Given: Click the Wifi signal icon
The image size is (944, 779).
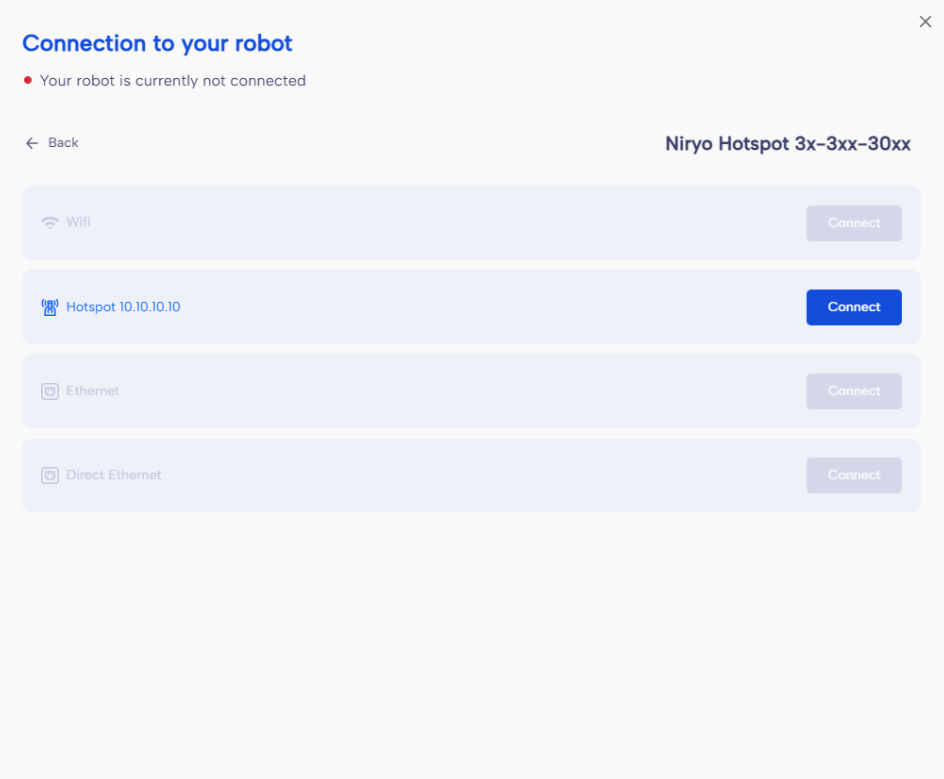Looking at the screenshot, I should coord(49,223).
